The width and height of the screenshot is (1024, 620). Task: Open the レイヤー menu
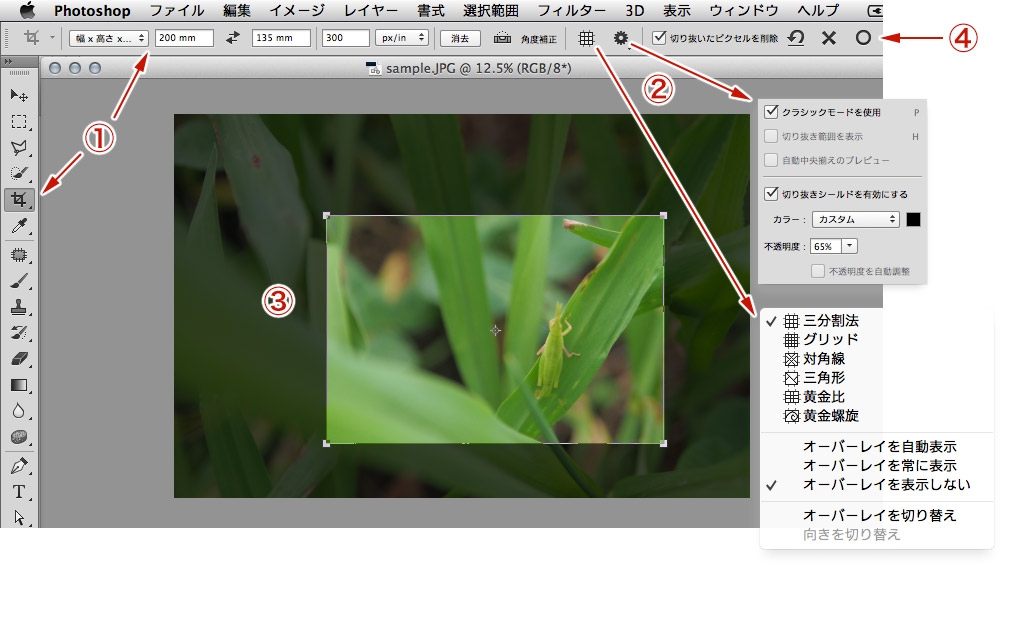(371, 10)
